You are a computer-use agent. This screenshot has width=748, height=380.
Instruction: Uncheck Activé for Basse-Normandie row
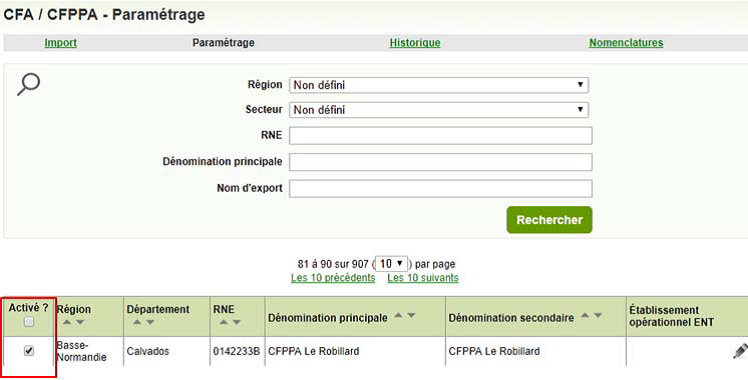[29, 351]
